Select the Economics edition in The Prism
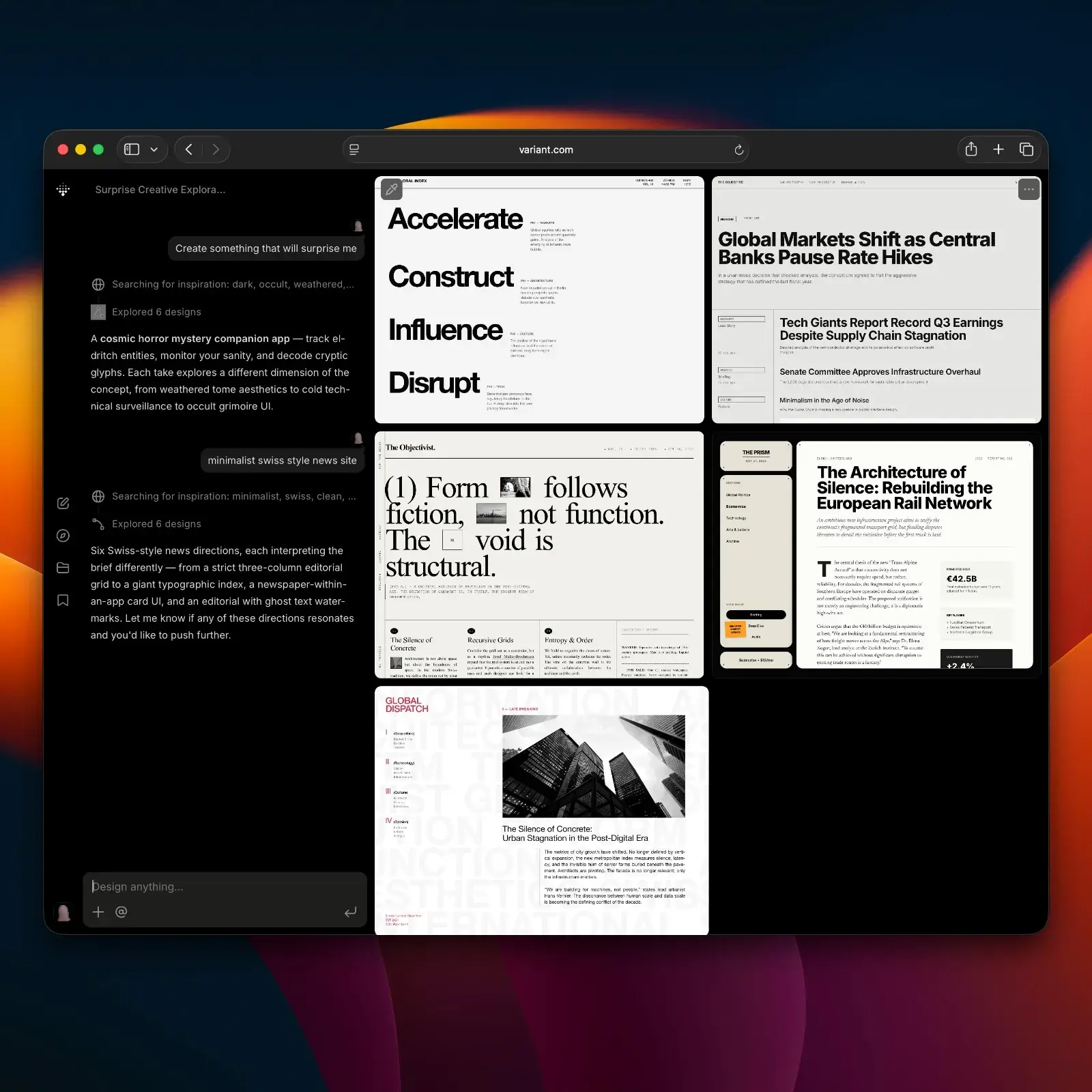Image resolution: width=1092 pixels, height=1092 pixels. [736, 506]
